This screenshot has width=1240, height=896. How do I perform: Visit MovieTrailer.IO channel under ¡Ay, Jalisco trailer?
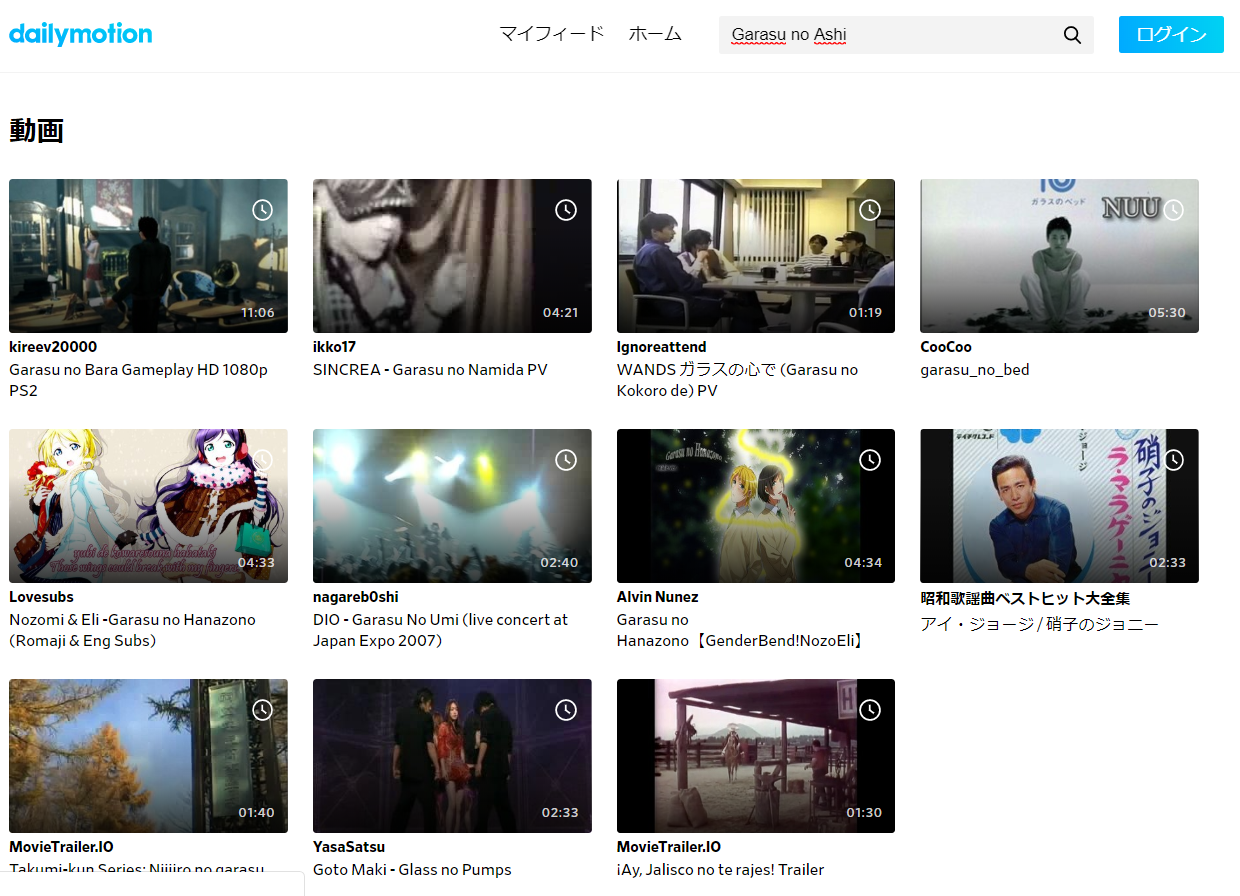(x=669, y=847)
